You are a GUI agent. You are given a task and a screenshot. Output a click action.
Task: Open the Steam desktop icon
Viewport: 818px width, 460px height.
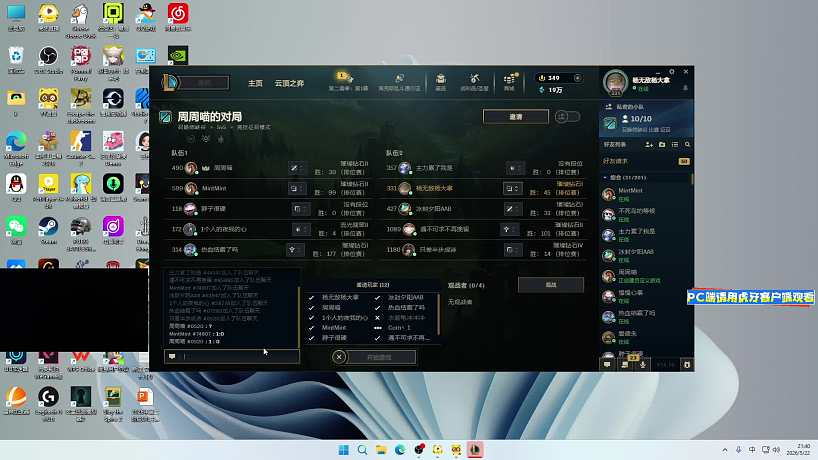(48, 230)
